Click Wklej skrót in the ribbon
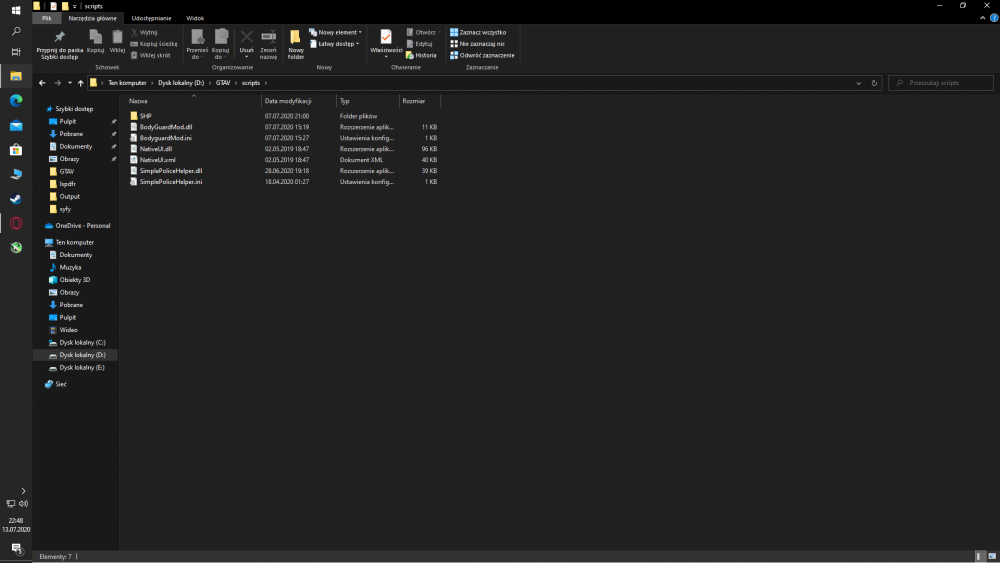 tap(151, 55)
